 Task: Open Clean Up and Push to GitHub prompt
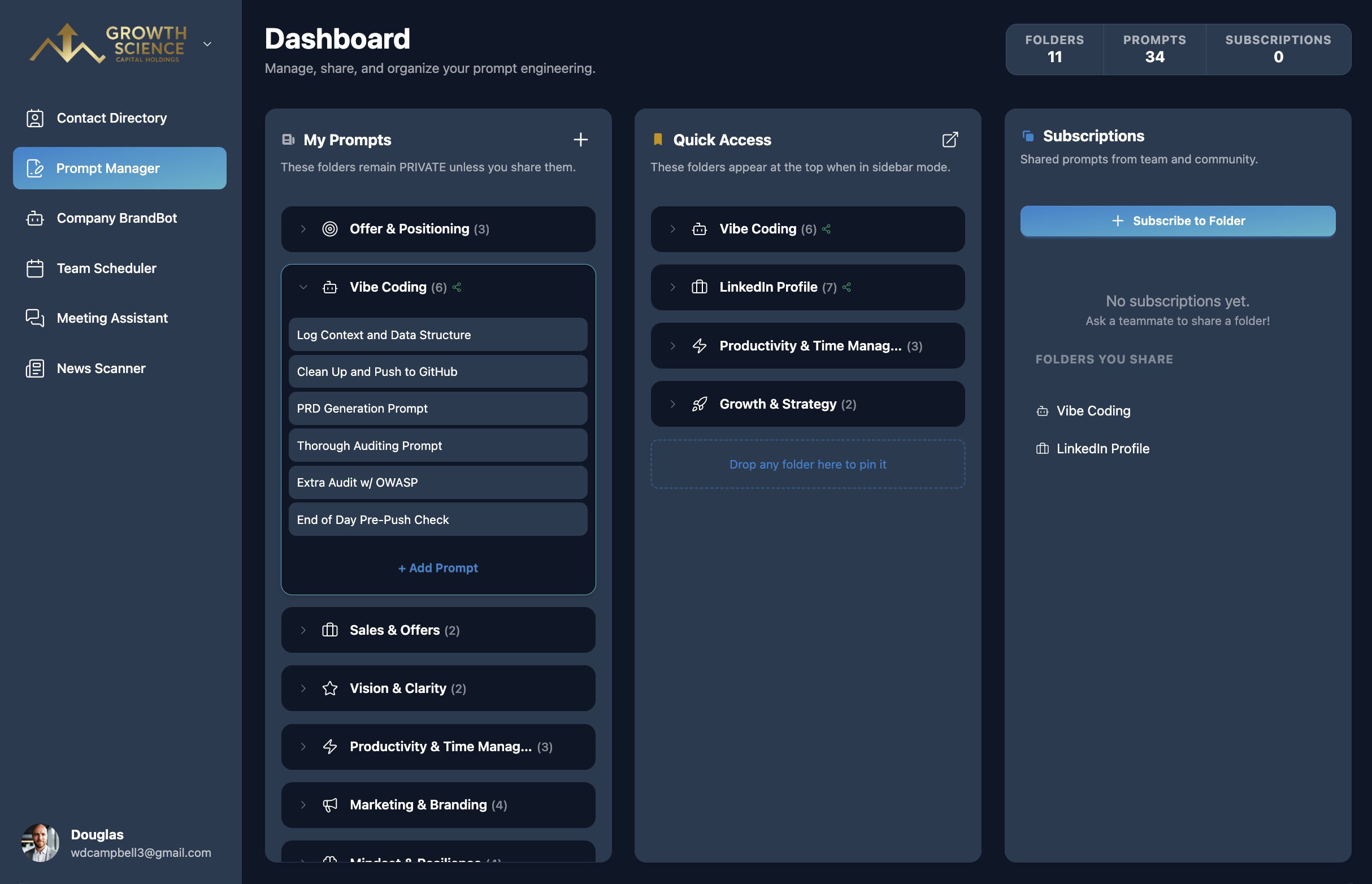(x=438, y=371)
